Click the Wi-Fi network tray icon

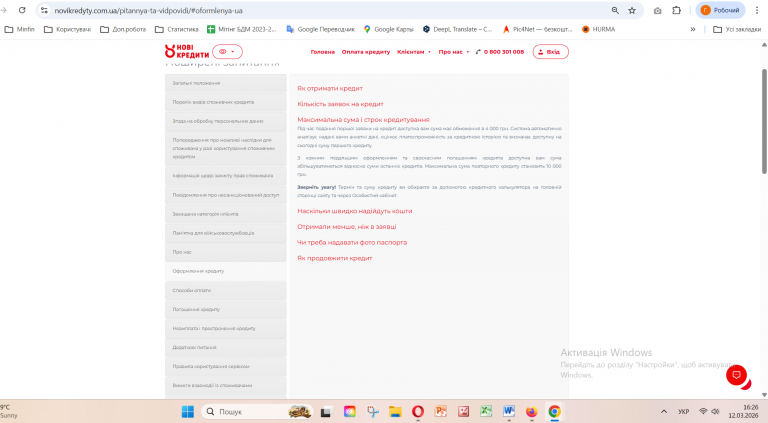[x=703, y=411]
